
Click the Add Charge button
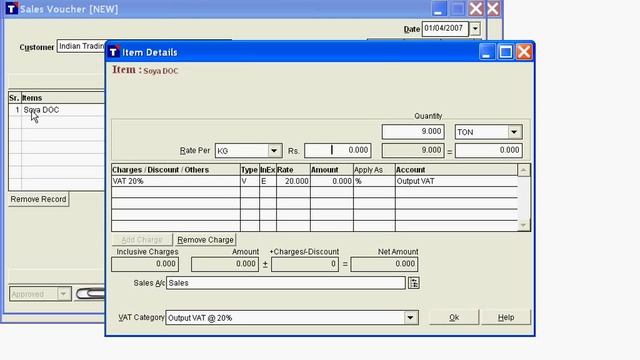tap(142, 240)
